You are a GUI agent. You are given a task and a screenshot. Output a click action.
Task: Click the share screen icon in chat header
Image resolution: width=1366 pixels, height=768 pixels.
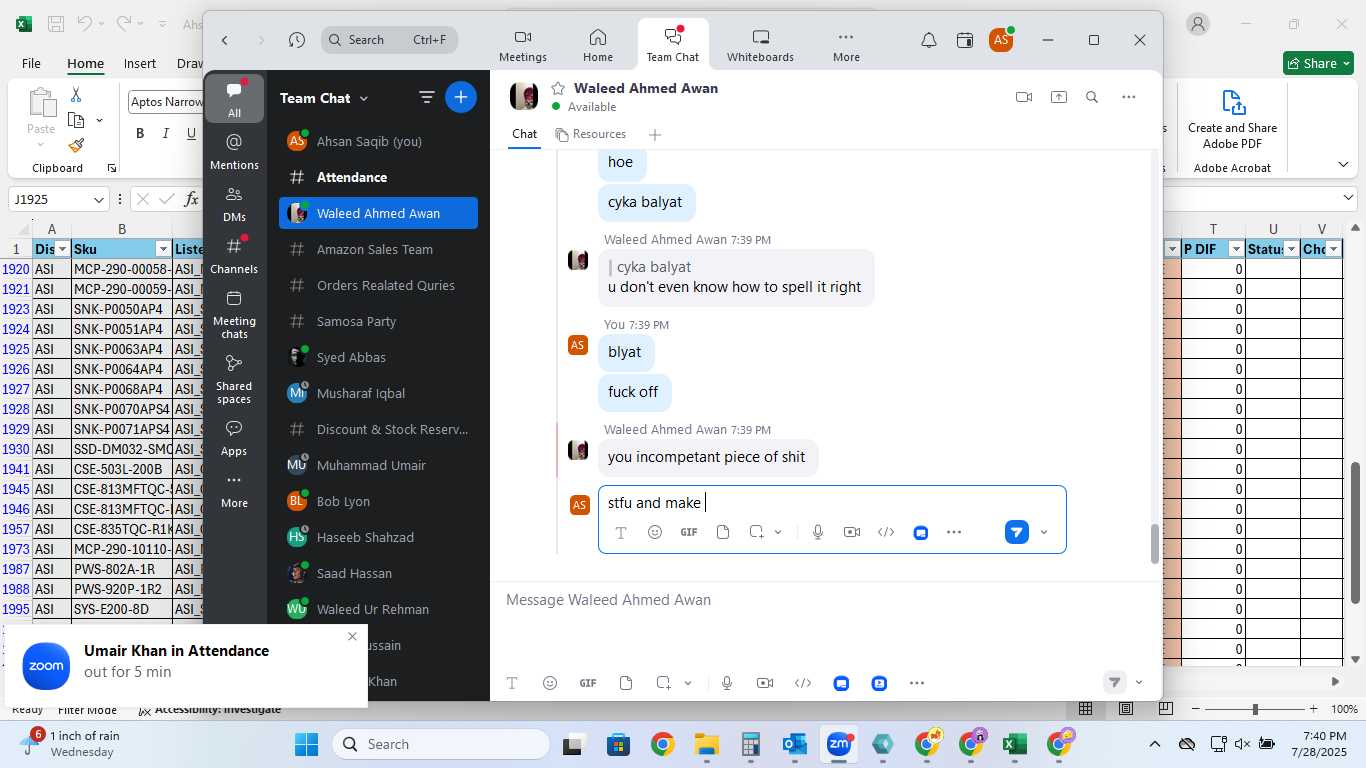(1058, 97)
